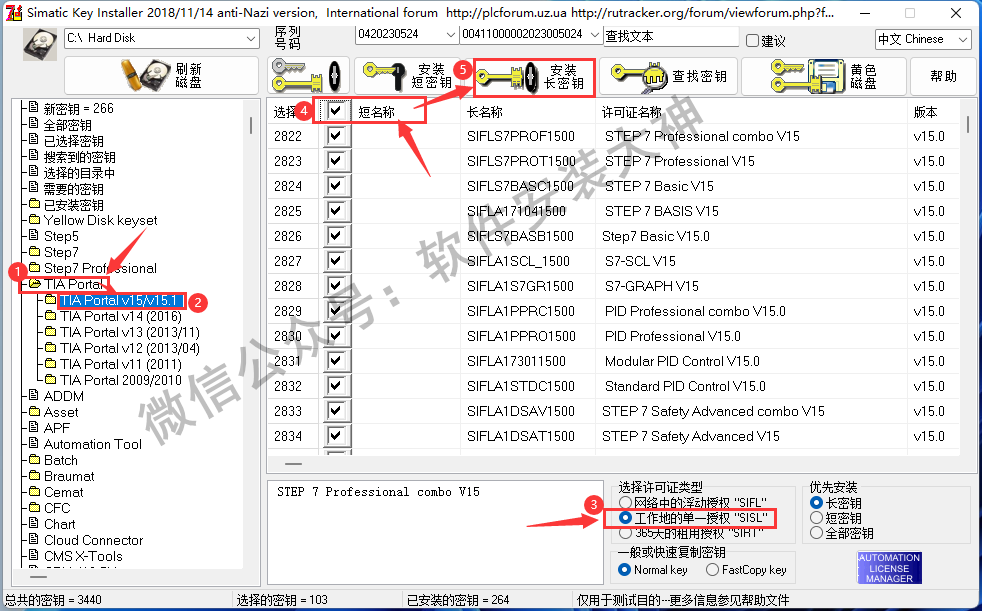Open the 00411000002023005024 dropdown
982x611 pixels.
coord(531,34)
